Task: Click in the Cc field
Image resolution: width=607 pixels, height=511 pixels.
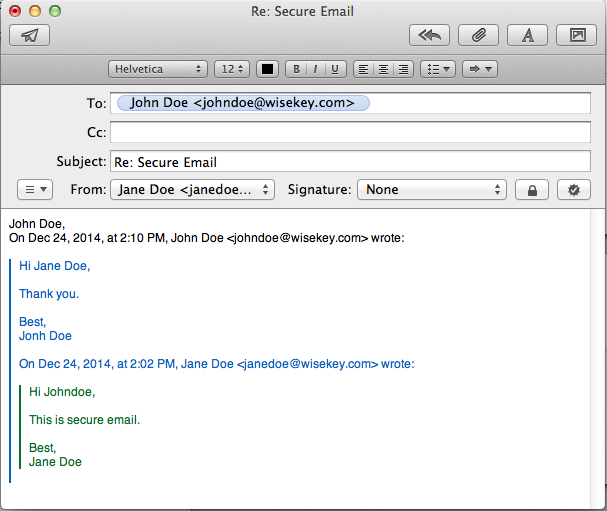Action: (x=350, y=132)
